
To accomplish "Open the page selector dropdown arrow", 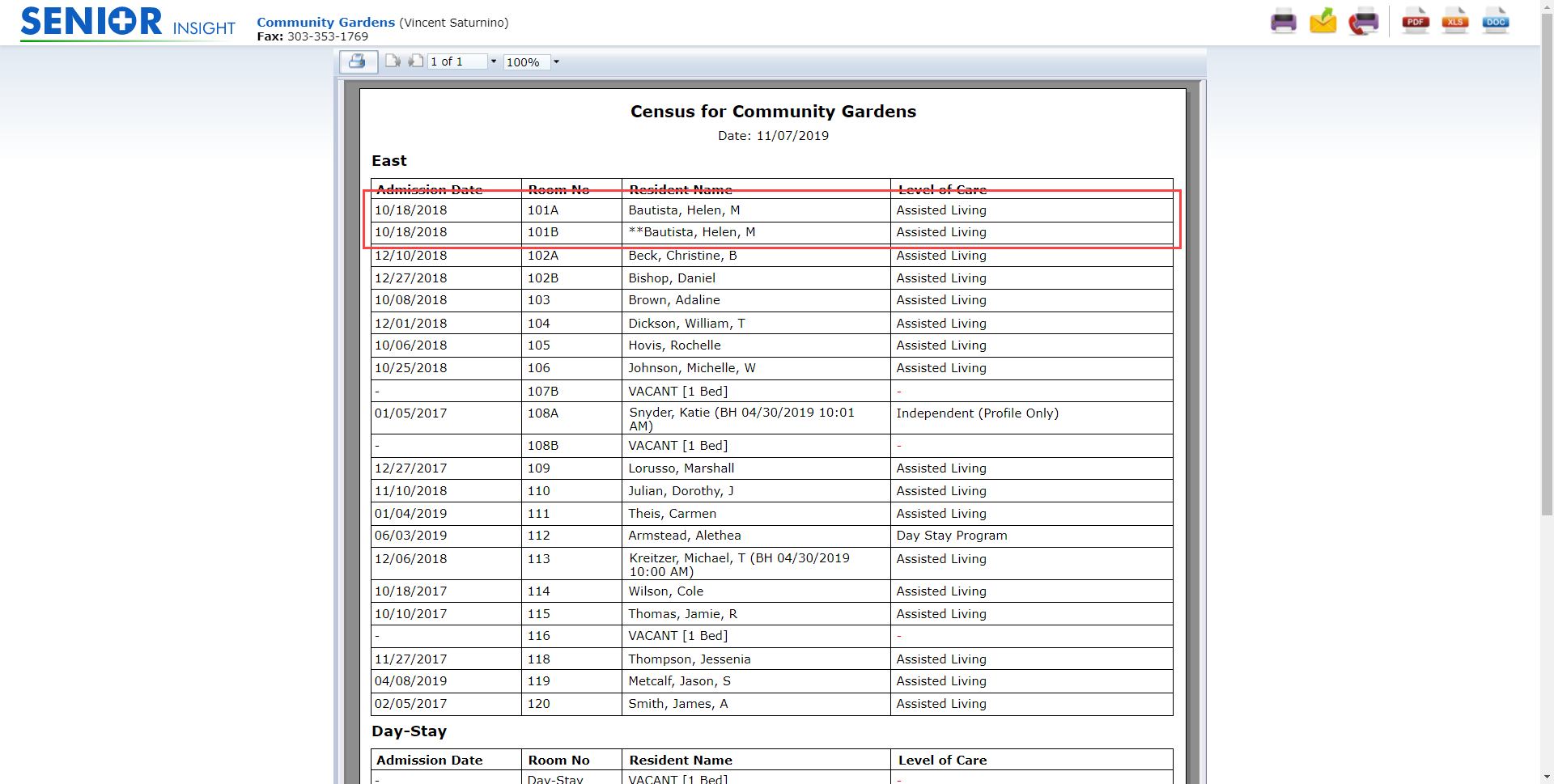I will 494,61.
